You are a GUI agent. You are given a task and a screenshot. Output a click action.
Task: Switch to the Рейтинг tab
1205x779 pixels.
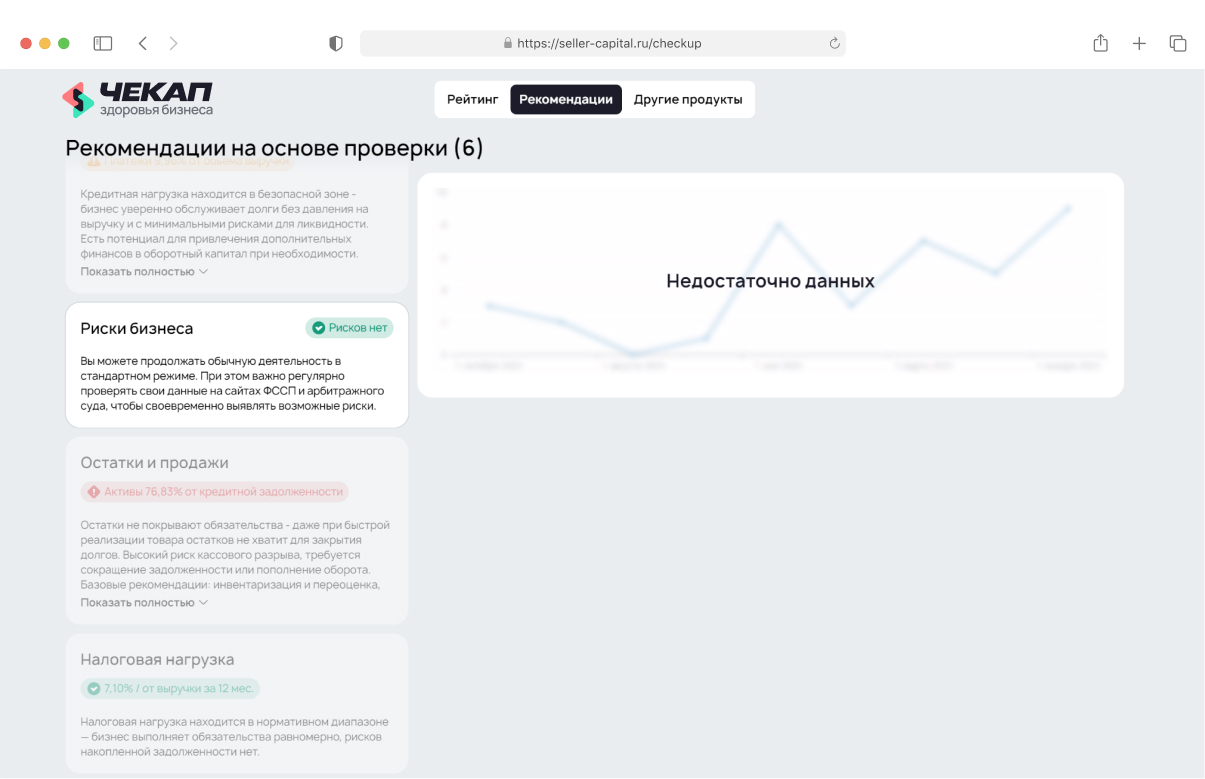pos(472,100)
